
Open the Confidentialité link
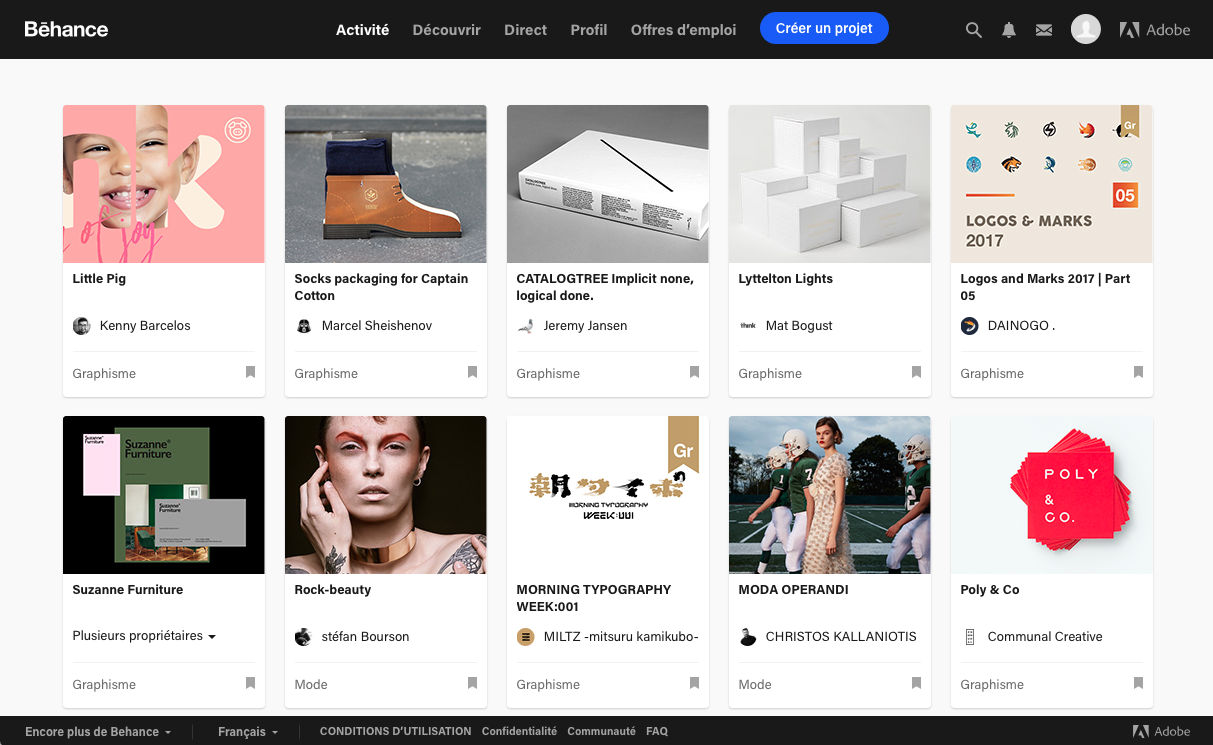pyautogui.click(x=519, y=732)
